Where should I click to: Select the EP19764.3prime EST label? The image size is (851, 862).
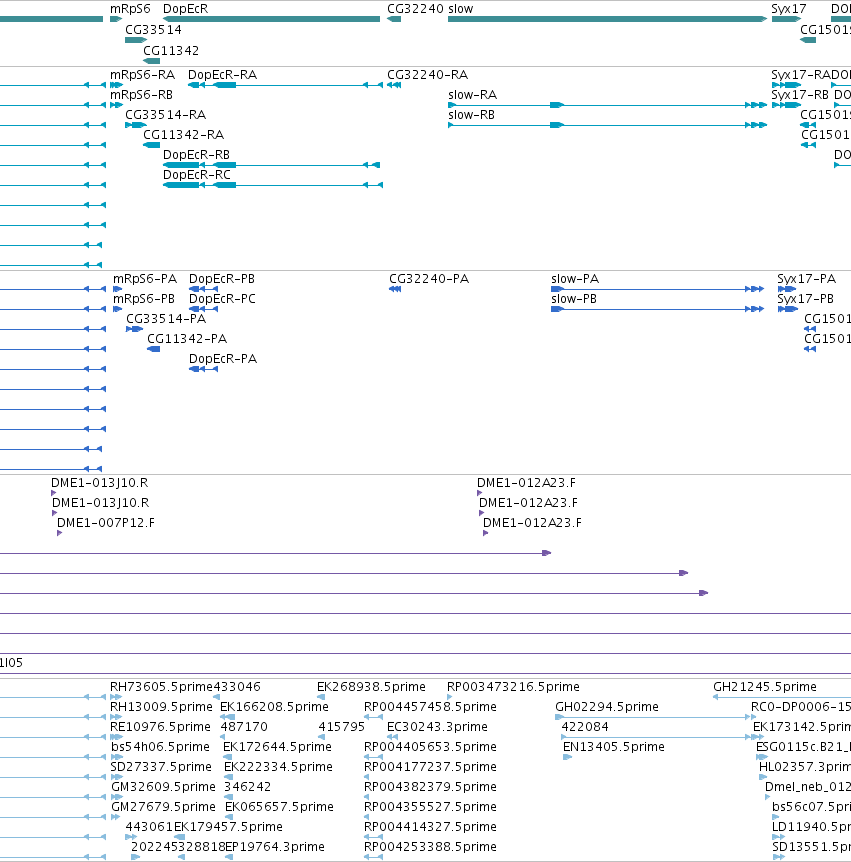pyautogui.click(x=275, y=847)
